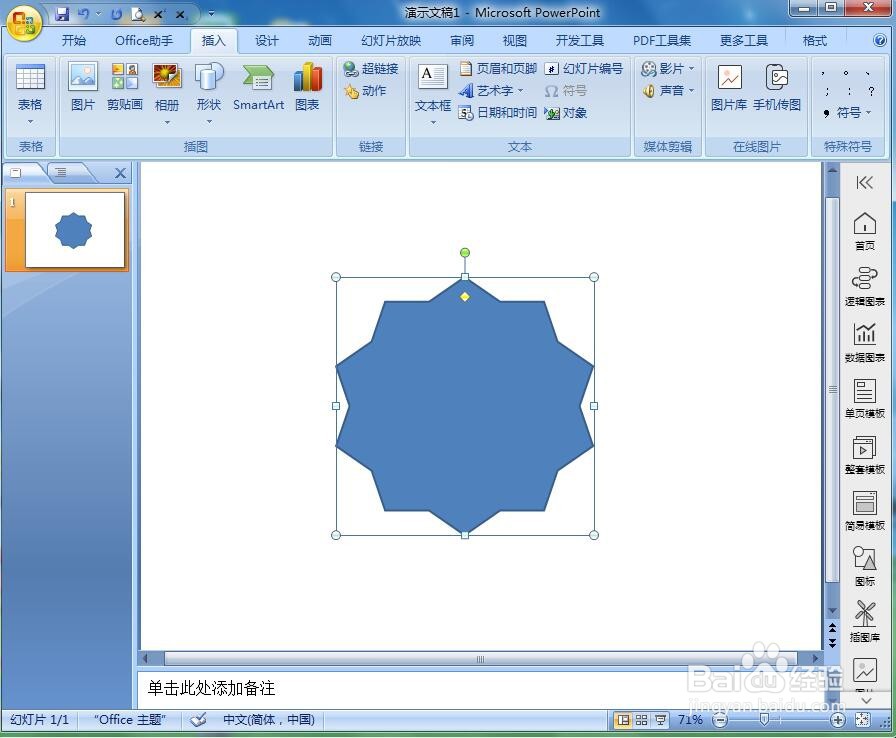The image size is (896, 738).
Task: Open the 格式 Format tab
Action: click(814, 41)
